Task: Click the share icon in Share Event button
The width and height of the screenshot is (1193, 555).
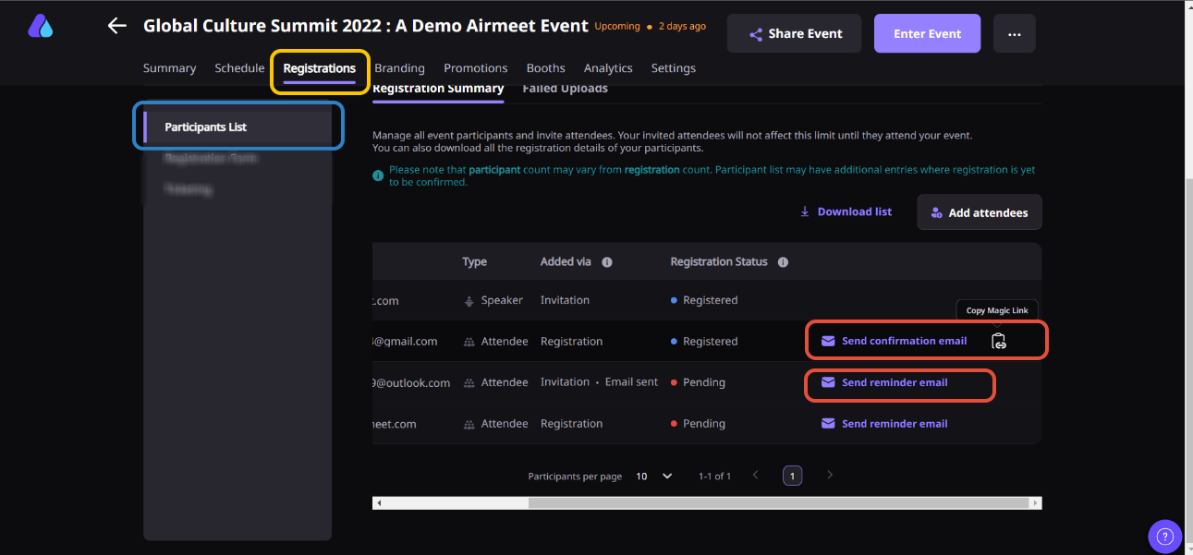Action: click(756, 34)
